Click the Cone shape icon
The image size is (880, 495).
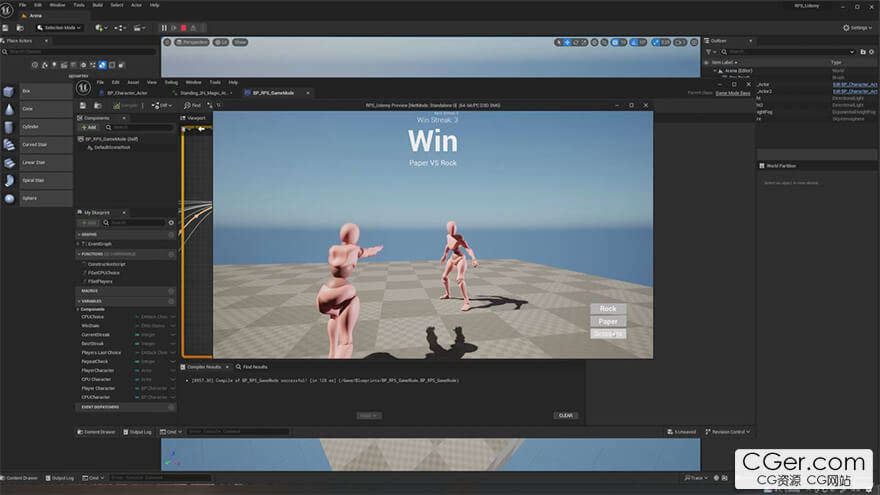[10, 109]
